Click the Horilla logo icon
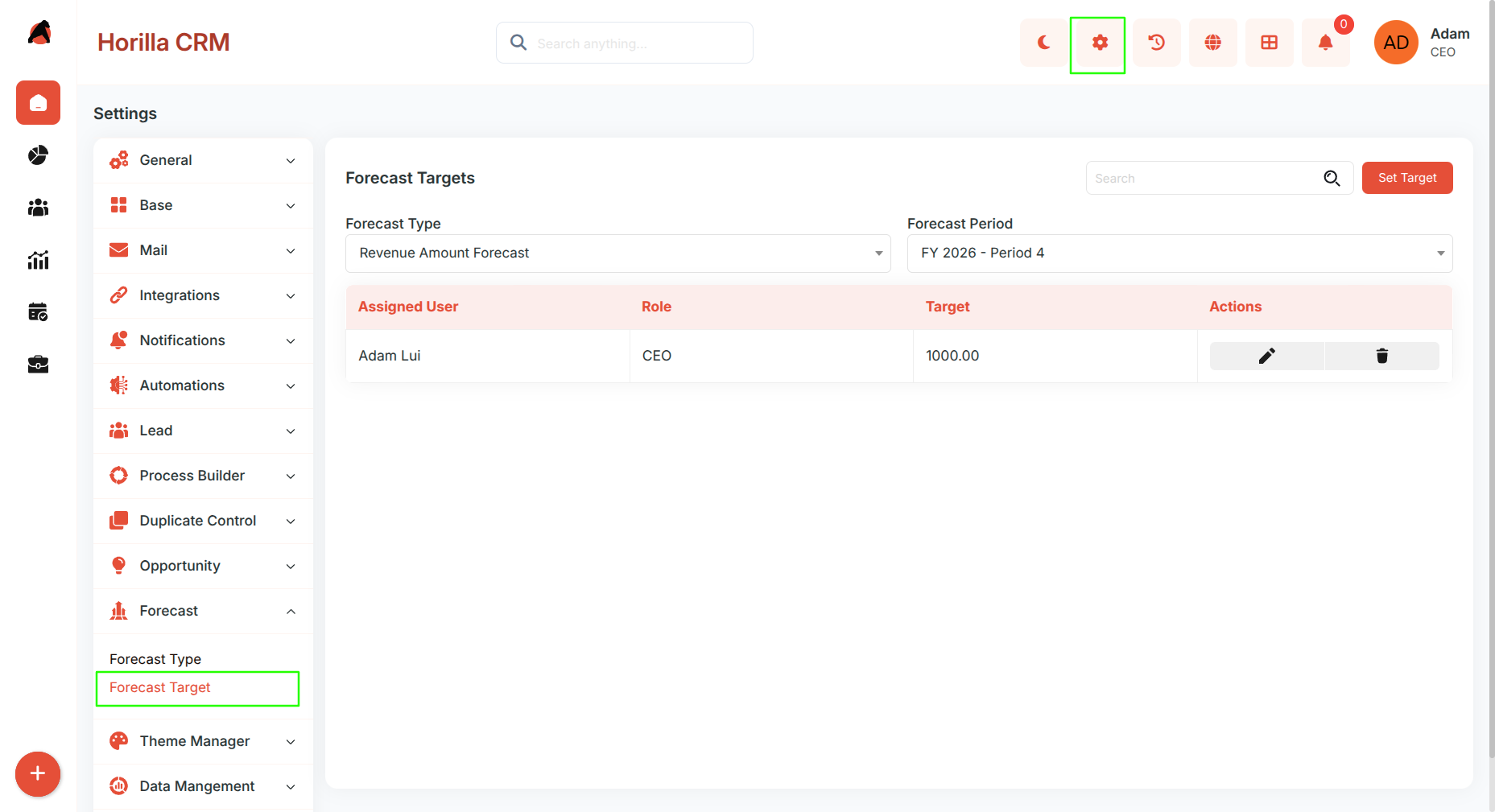The width and height of the screenshot is (1495, 812). click(39, 33)
